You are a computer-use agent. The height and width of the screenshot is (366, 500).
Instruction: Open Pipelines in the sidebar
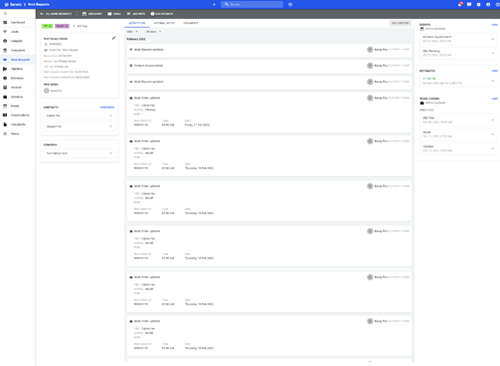18,69
